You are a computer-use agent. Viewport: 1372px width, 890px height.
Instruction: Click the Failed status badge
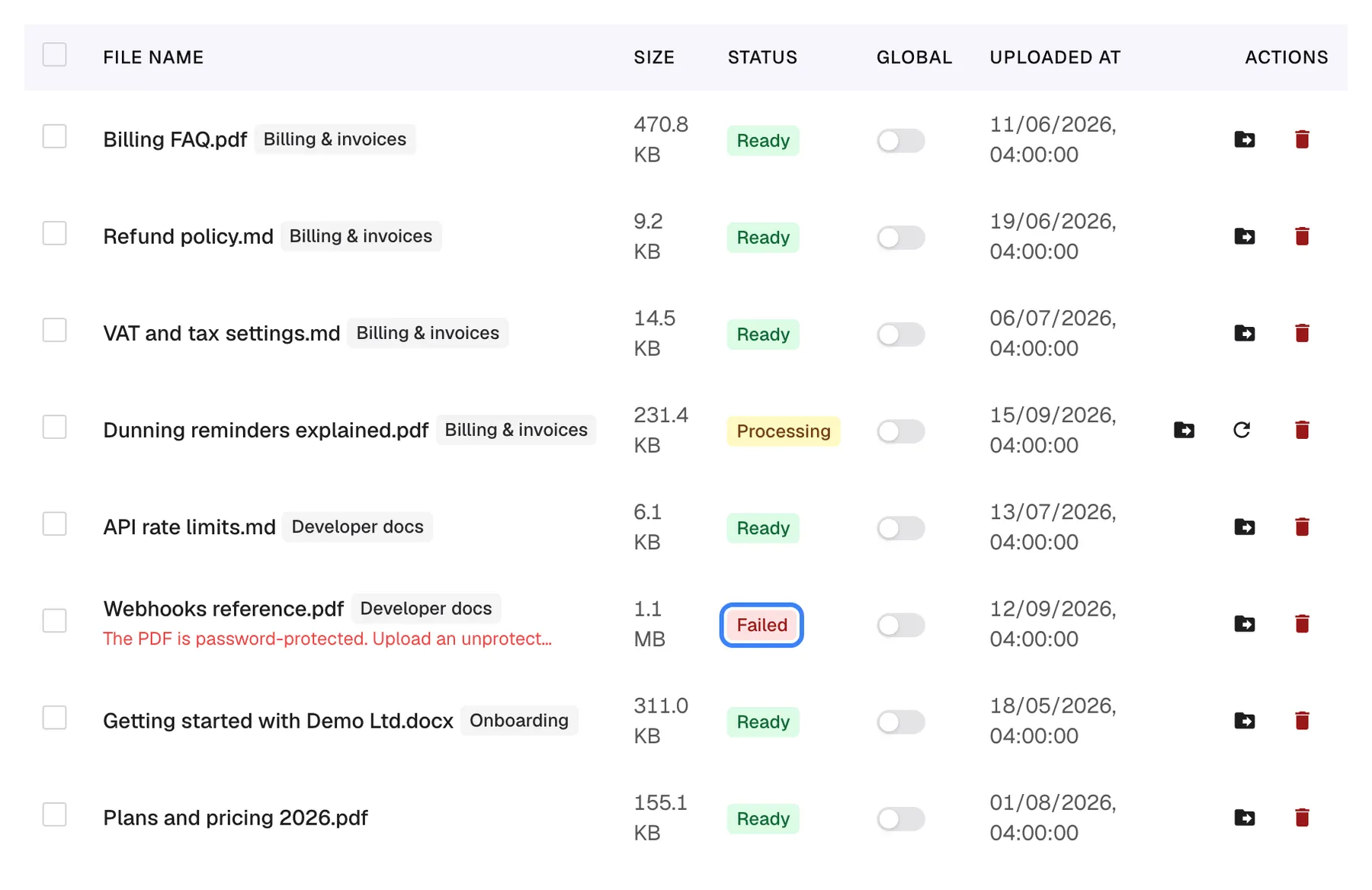(x=761, y=625)
